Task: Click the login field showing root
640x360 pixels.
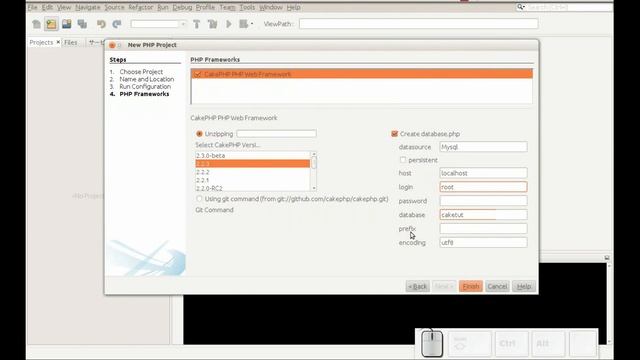Action: (483, 187)
